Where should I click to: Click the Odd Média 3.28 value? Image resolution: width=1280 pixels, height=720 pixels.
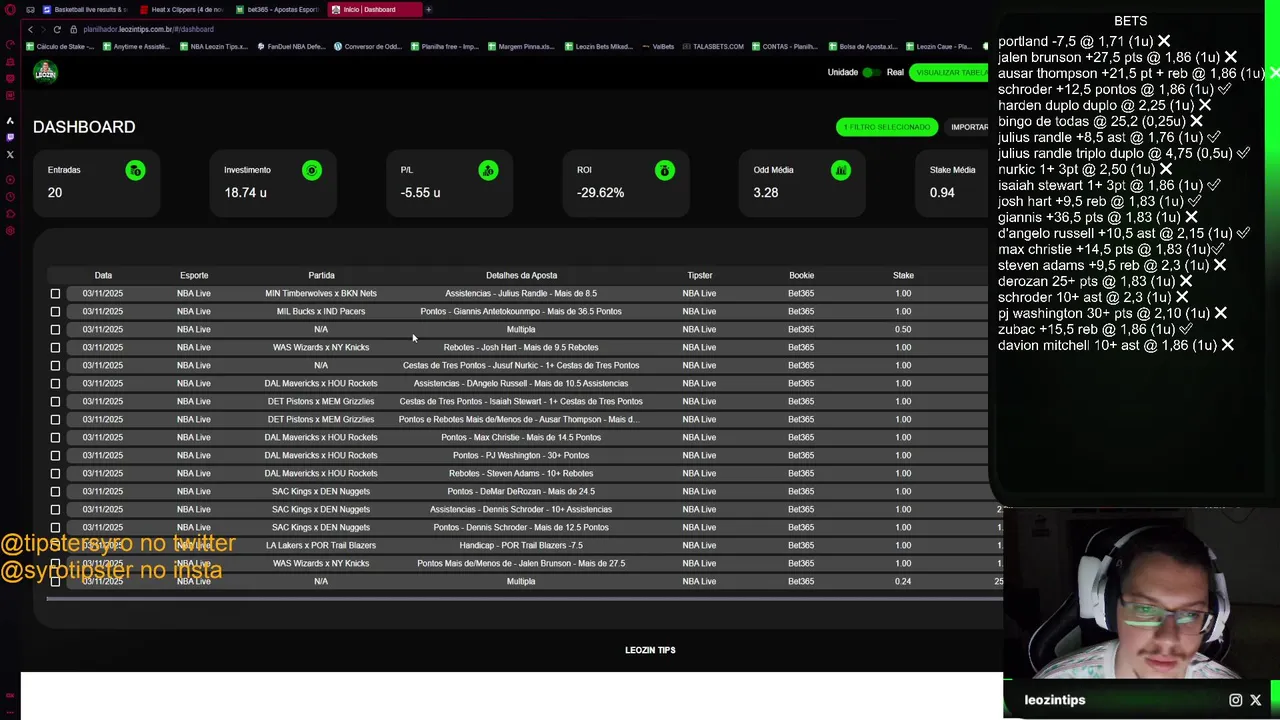click(765, 193)
